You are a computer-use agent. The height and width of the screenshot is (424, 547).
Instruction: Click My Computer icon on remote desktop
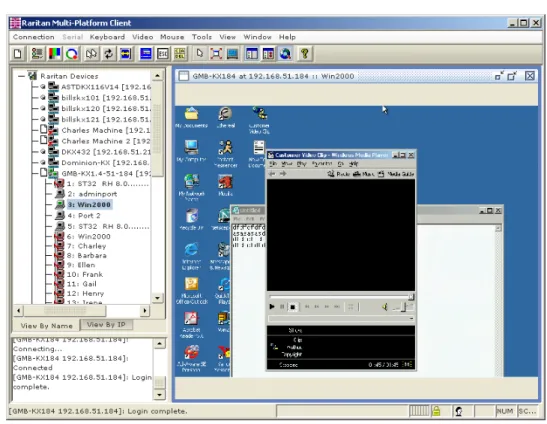191,151
